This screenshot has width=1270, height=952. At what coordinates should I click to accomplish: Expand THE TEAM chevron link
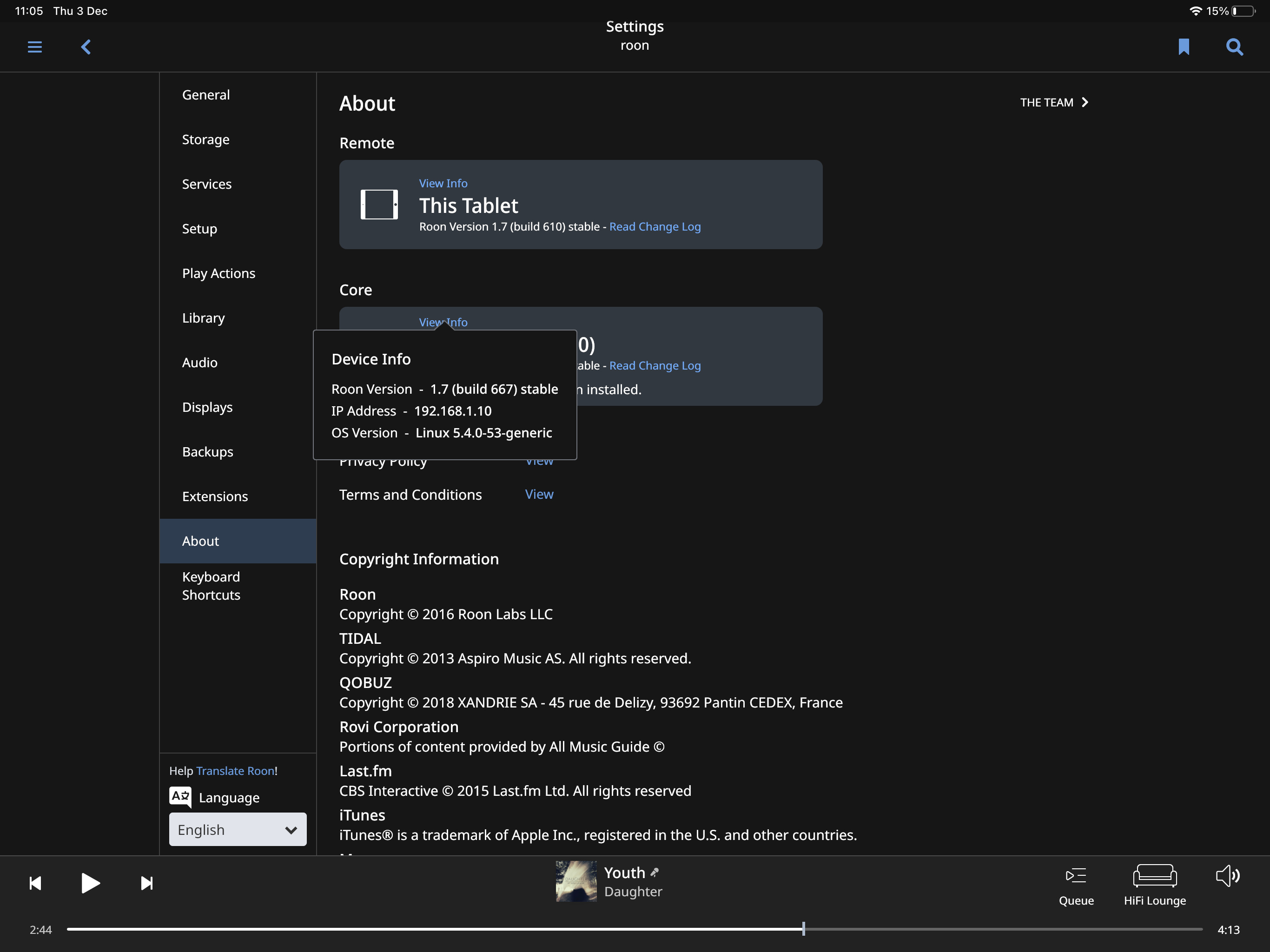1054,102
